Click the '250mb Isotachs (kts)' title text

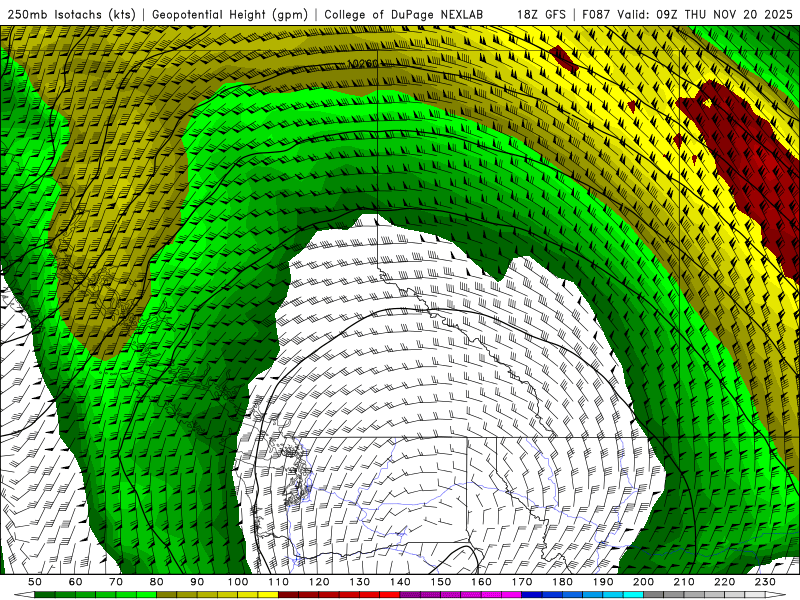[71, 14]
